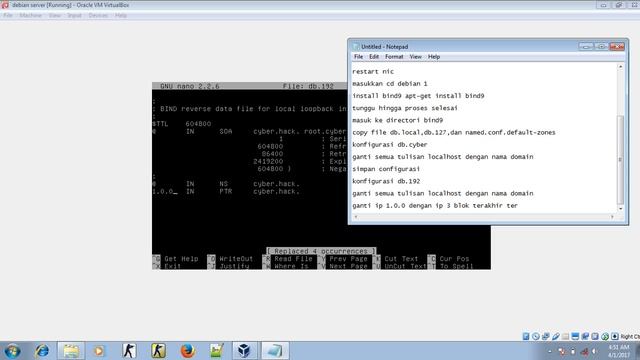The width and height of the screenshot is (640, 360).
Task: Click the line 'simpan configurasi'
Action: [x=386, y=169]
